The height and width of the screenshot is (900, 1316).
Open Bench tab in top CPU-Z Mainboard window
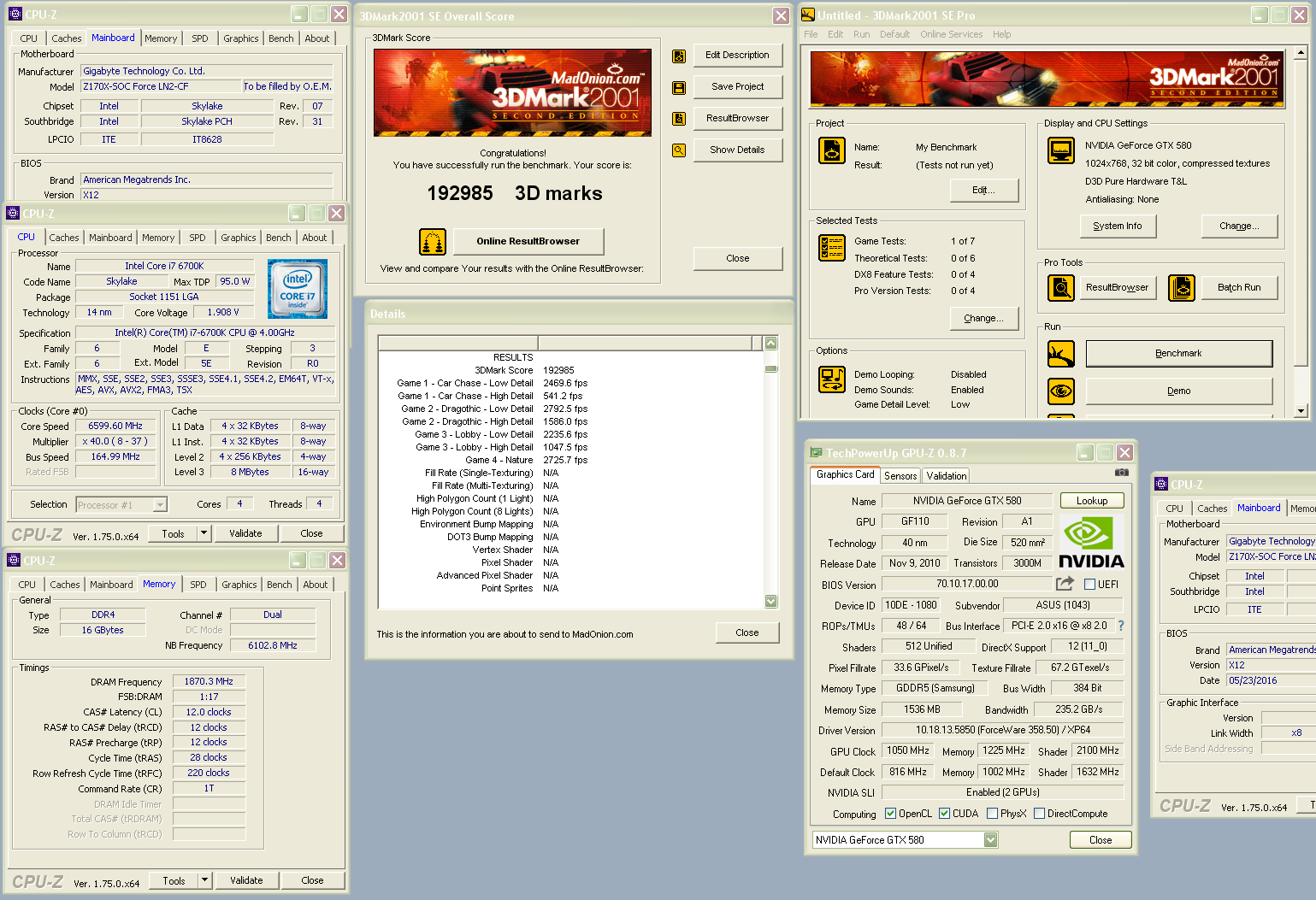(281, 38)
